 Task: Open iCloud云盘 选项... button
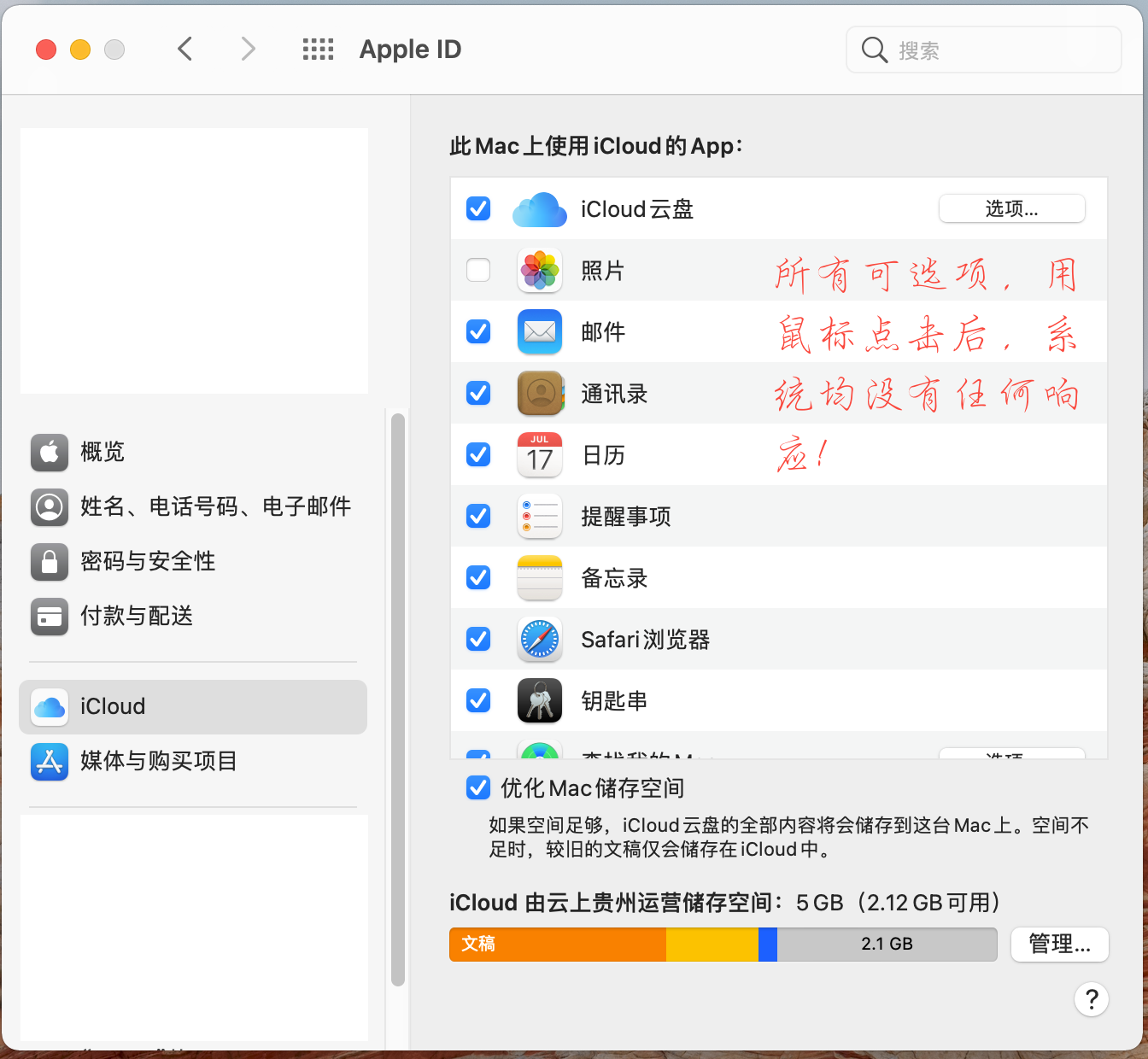coord(1012,208)
